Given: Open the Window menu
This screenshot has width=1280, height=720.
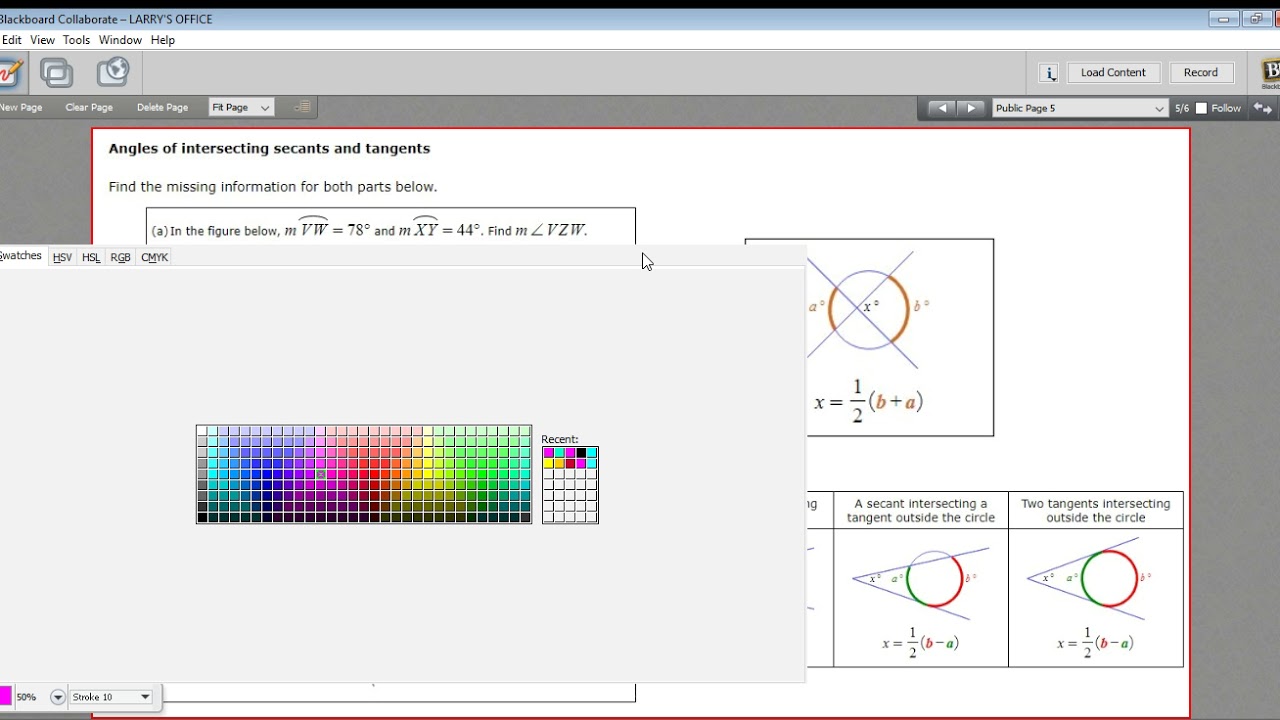Looking at the screenshot, I should 120,40.
